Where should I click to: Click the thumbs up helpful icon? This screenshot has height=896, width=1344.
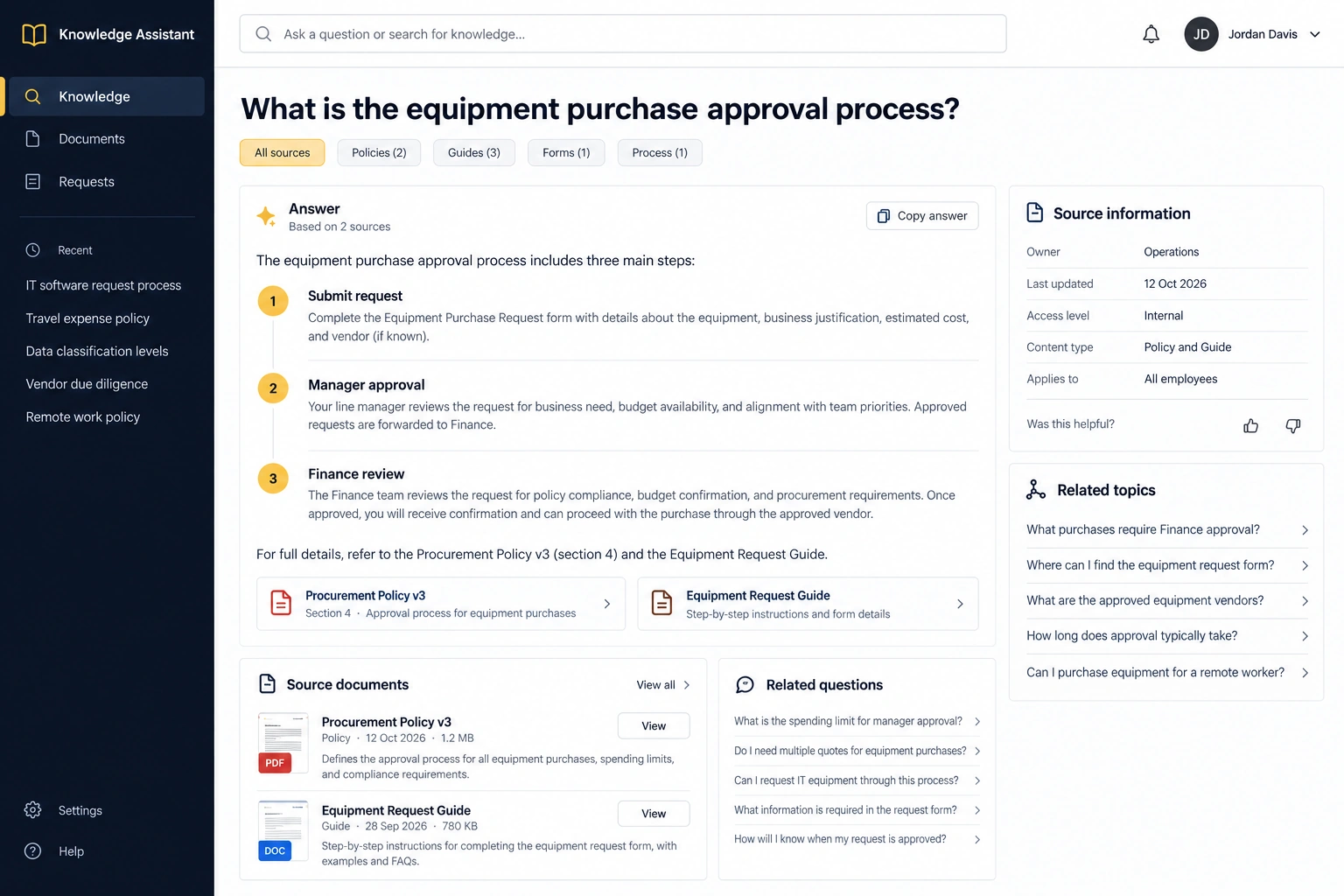pos(1251,425)
